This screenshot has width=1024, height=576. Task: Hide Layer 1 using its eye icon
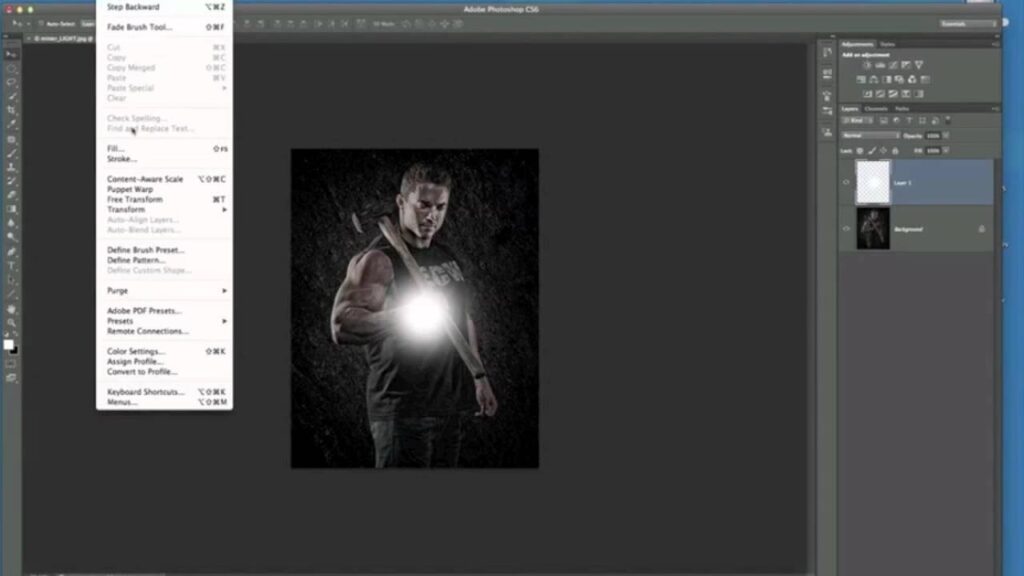(x=847, y=183)
